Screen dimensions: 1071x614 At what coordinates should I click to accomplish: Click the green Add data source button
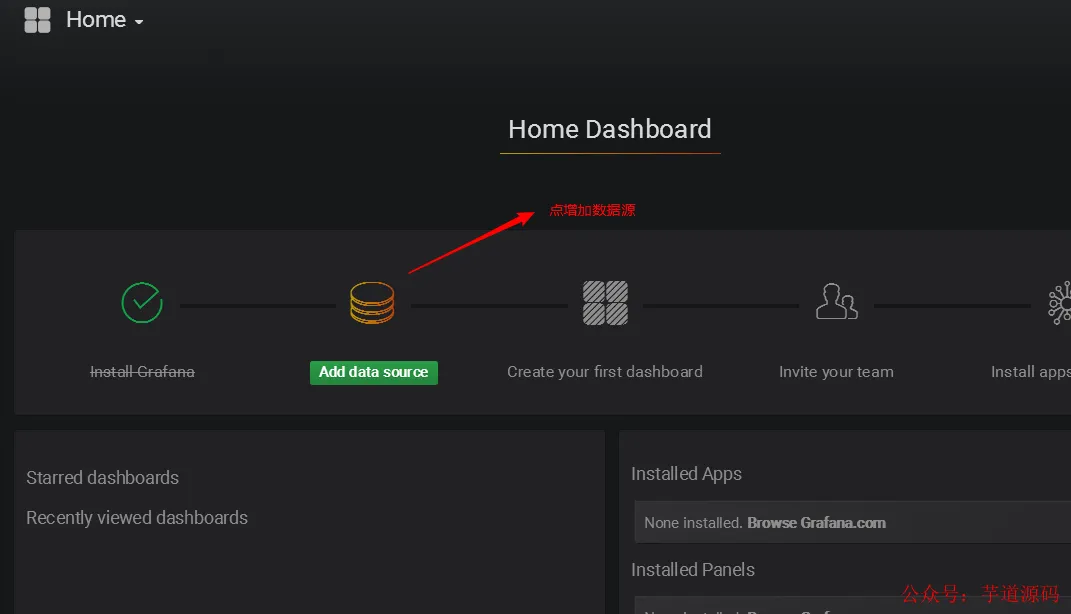(x=374, y=372)
